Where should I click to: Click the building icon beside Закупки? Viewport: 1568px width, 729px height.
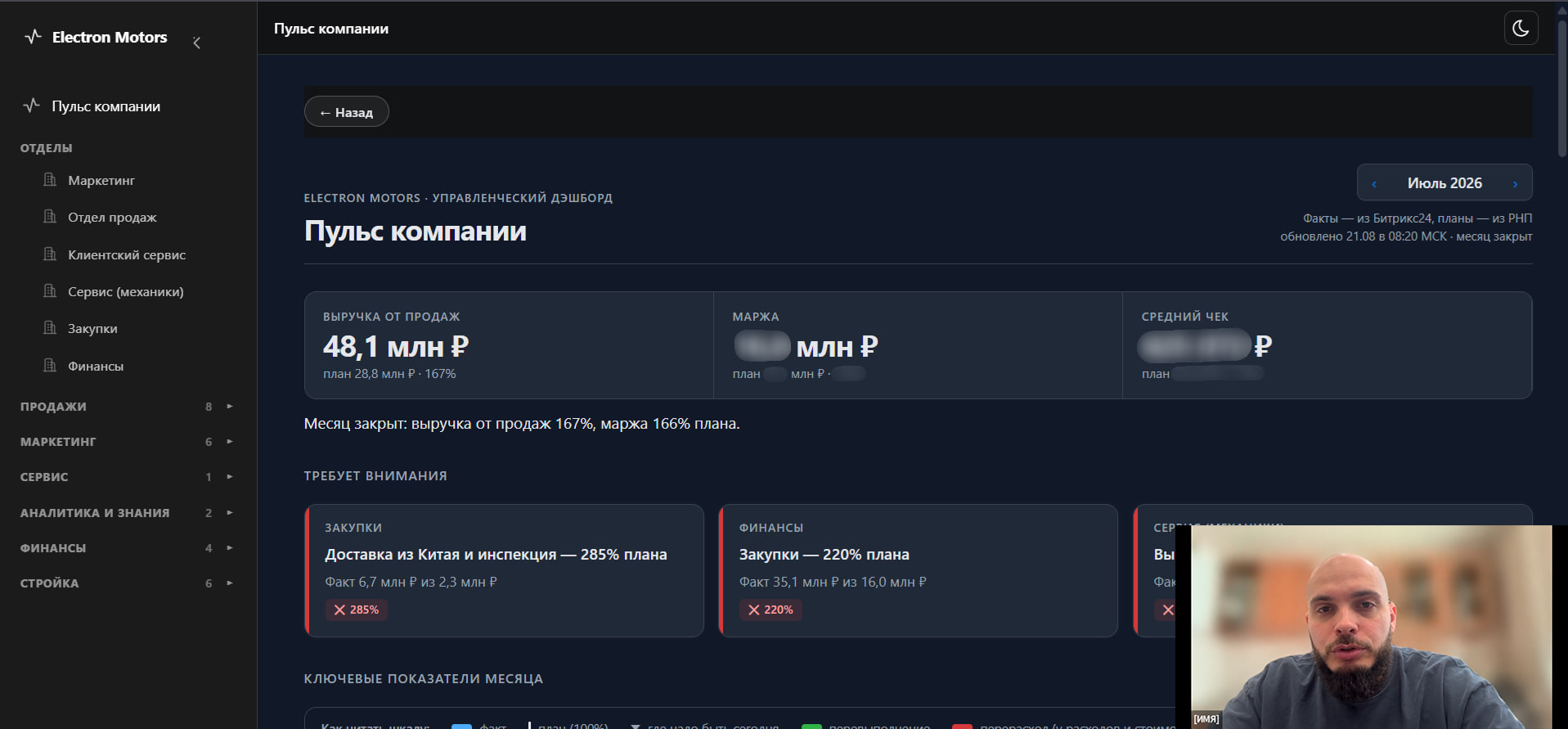pos(50,327)
